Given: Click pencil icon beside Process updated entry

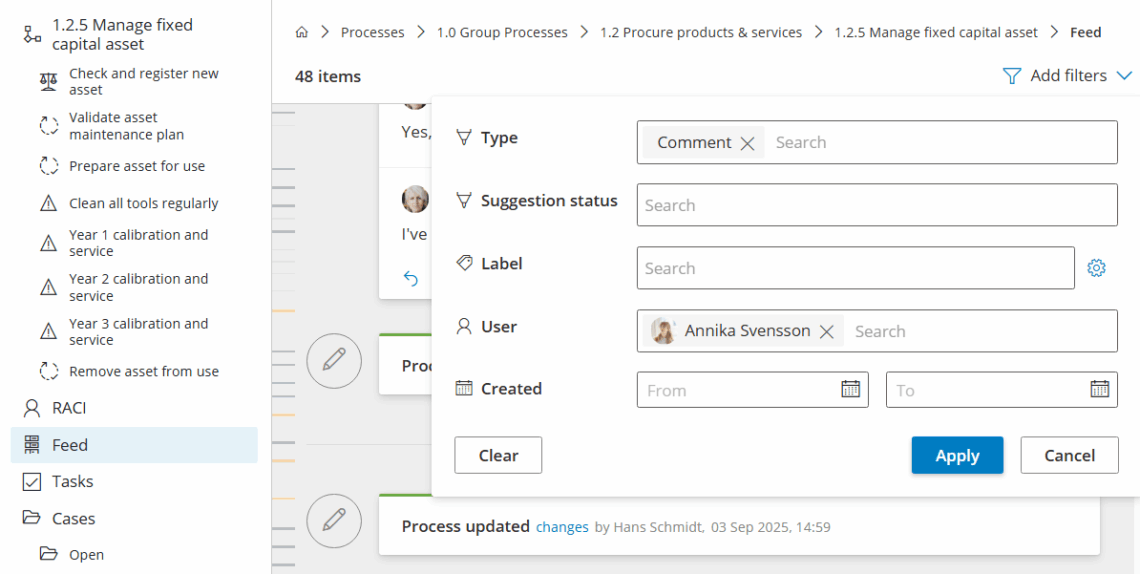Looking at the screenshot, I should click(x=334, y=520).
